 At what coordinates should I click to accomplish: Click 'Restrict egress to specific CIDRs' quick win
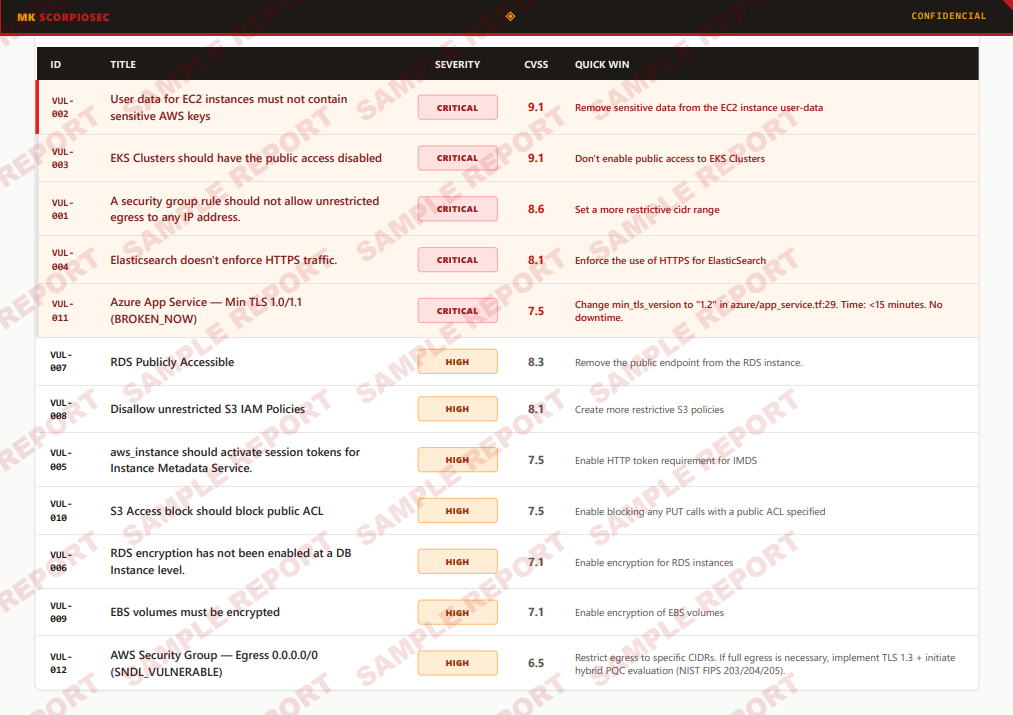coord(765,664)
